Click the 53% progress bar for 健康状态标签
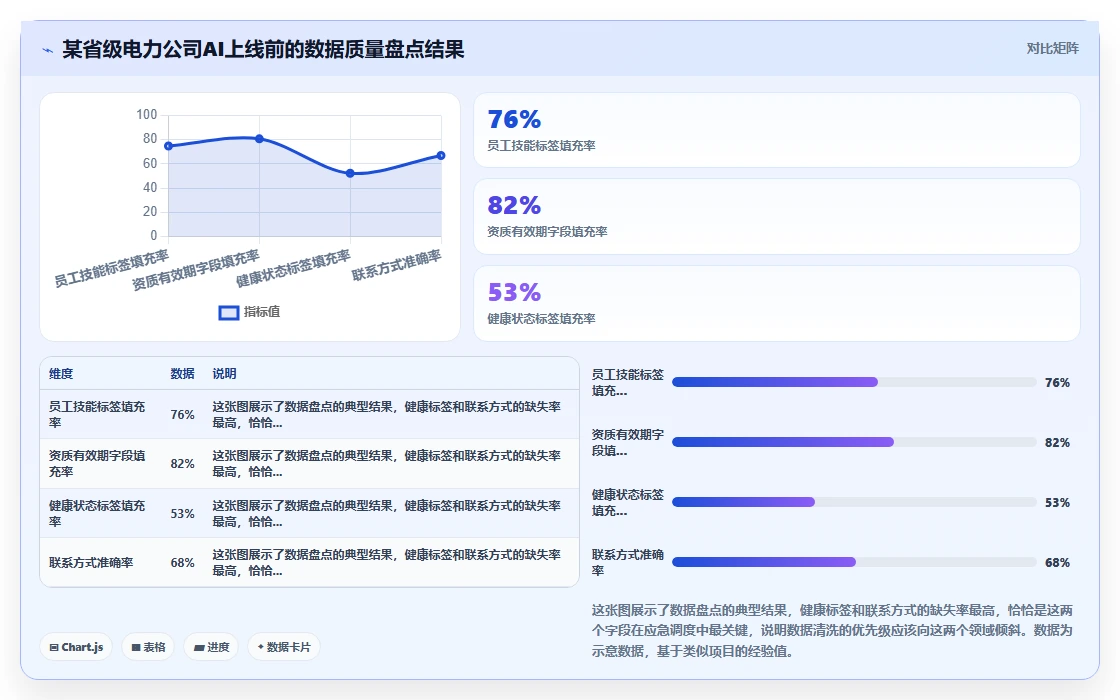The height and width of the screenshot is (700, 1120). coord(854,502)
